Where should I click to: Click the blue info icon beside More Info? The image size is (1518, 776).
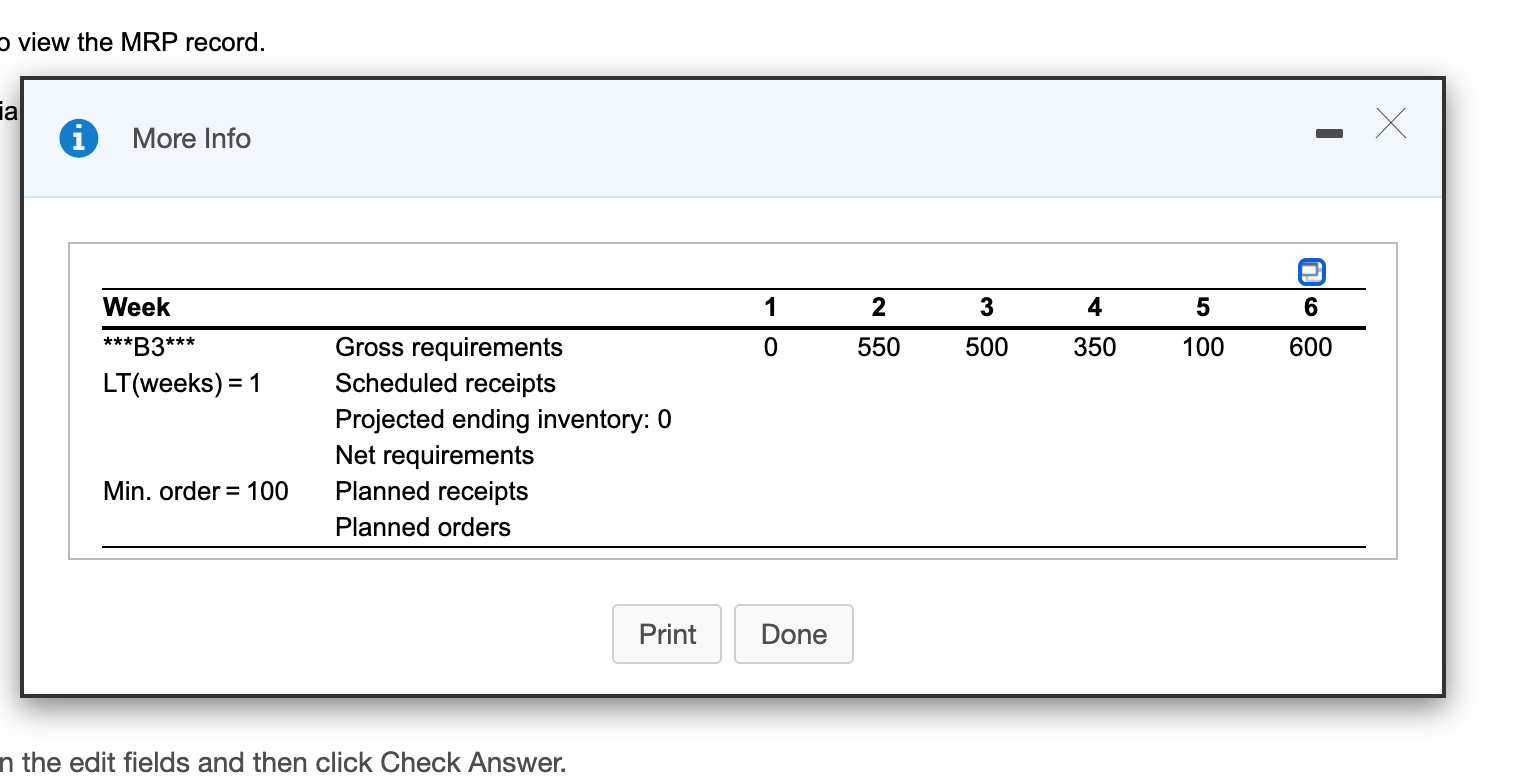(x=78, y=139)
